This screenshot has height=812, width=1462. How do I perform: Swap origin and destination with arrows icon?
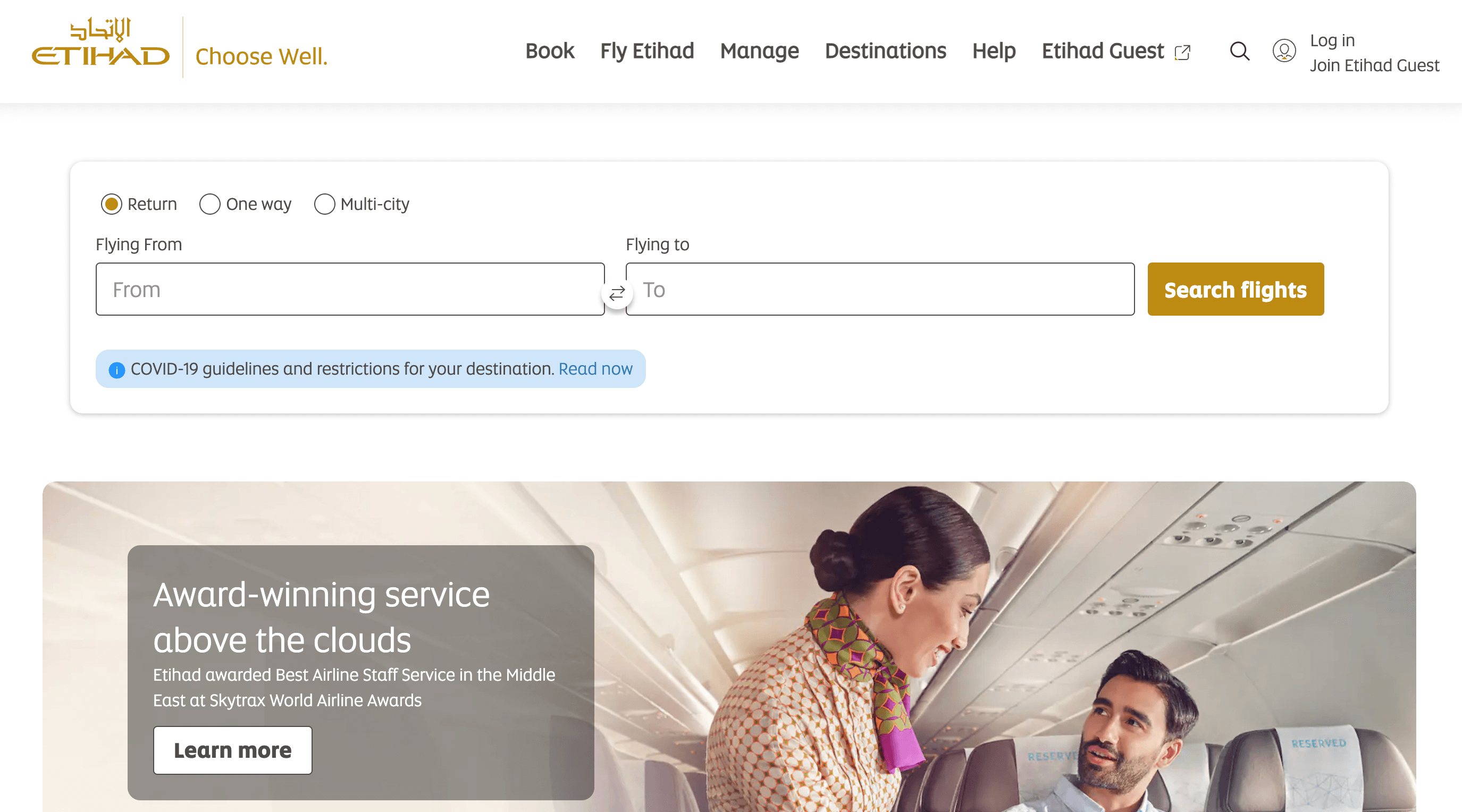[x=617, y=293]
